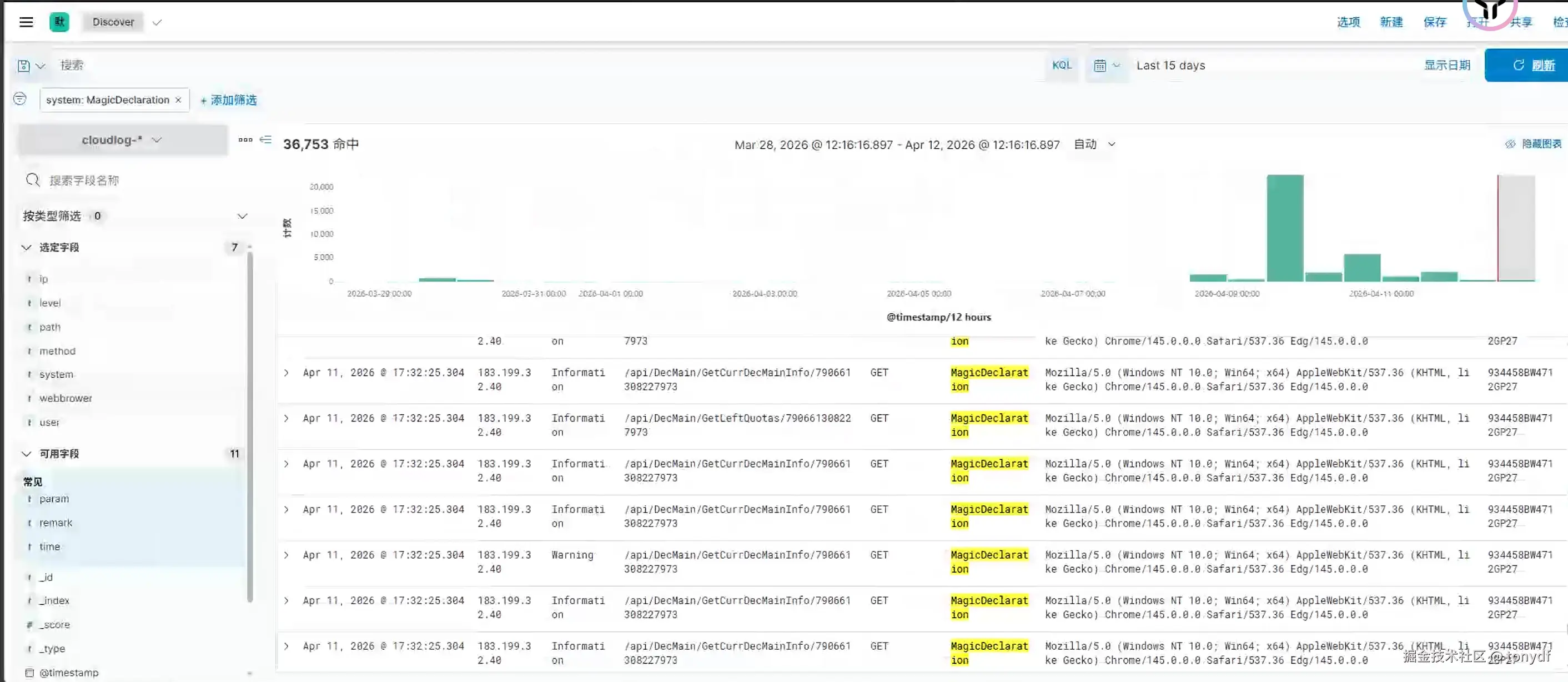Click the Save menu item
The image size is (1568, 682).
coord(1434,23)
